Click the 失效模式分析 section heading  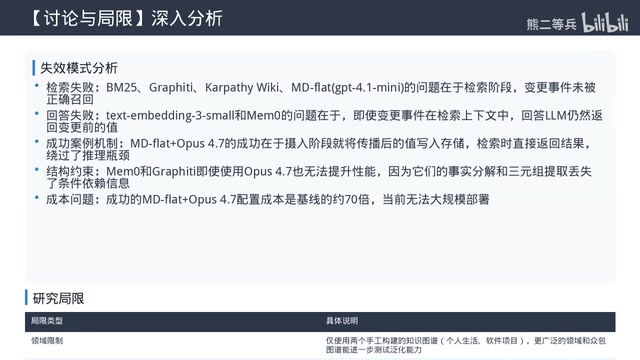pyautogui.click(x=79, y=68)
